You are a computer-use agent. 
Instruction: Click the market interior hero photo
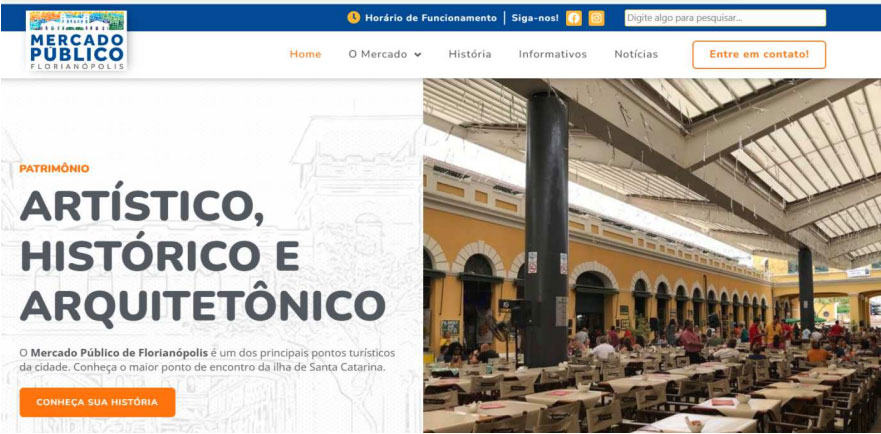(x=652, y=256)
